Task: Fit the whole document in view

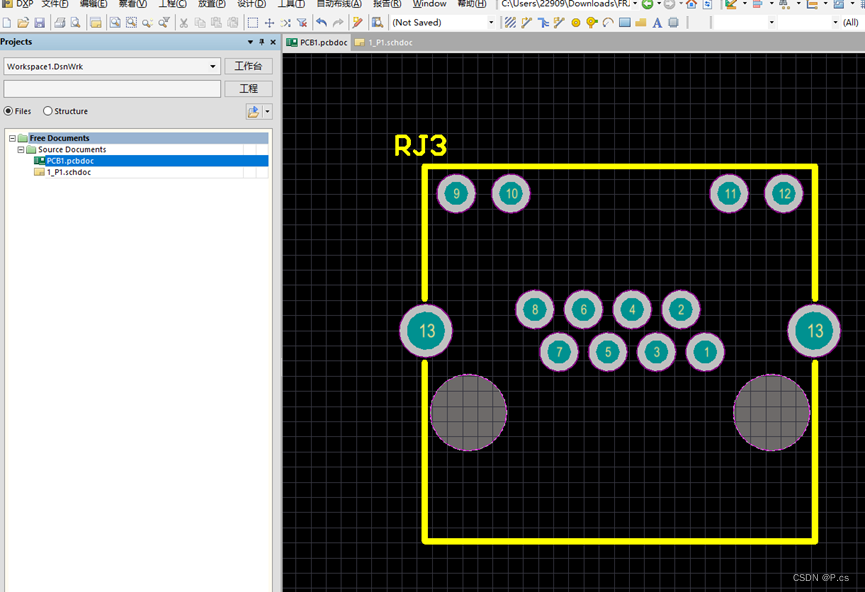Action: pos(115,23)
